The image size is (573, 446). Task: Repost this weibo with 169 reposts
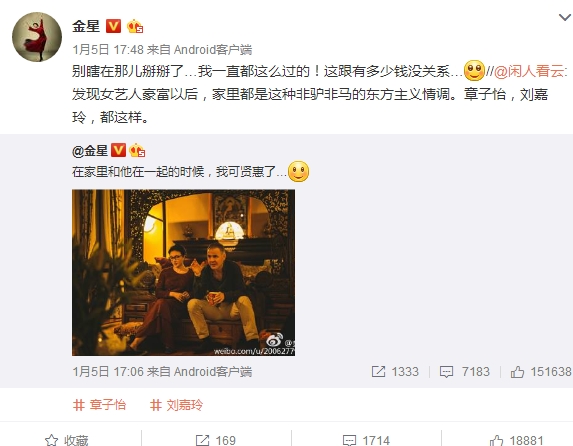(216, 440)
